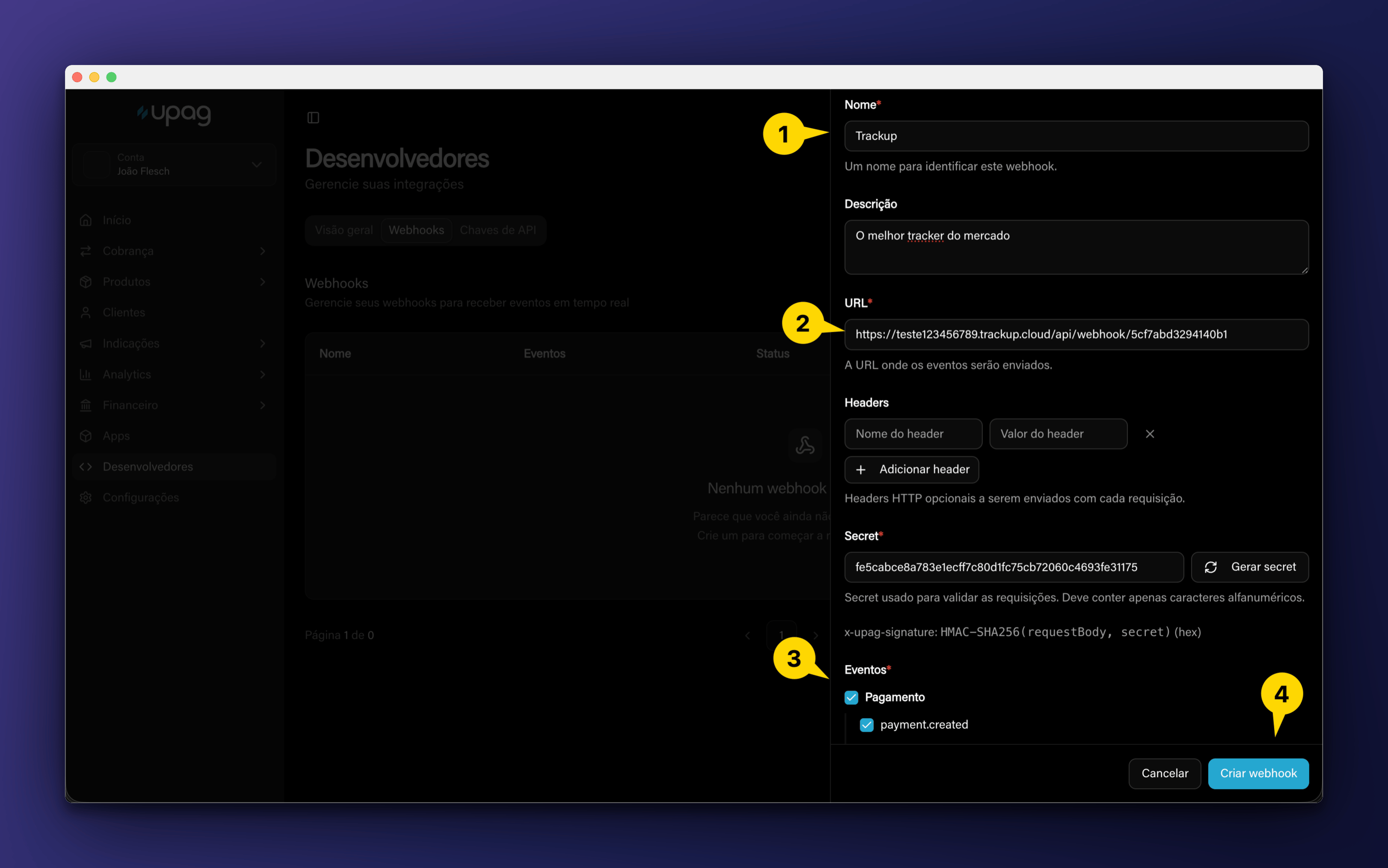Open Clientes in the sidebar
The image size is (1388, 868).
tap(174, 312)
